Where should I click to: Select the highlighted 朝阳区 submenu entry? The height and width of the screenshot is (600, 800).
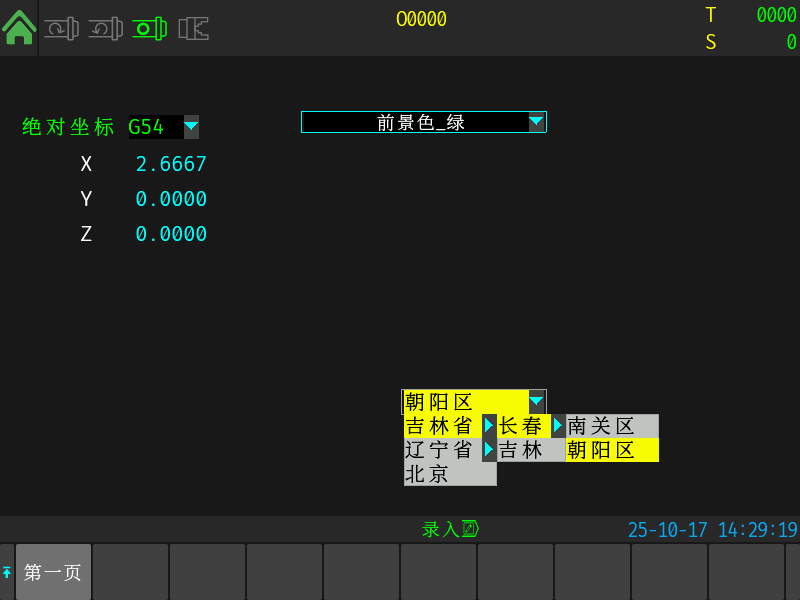coord(611,450)
